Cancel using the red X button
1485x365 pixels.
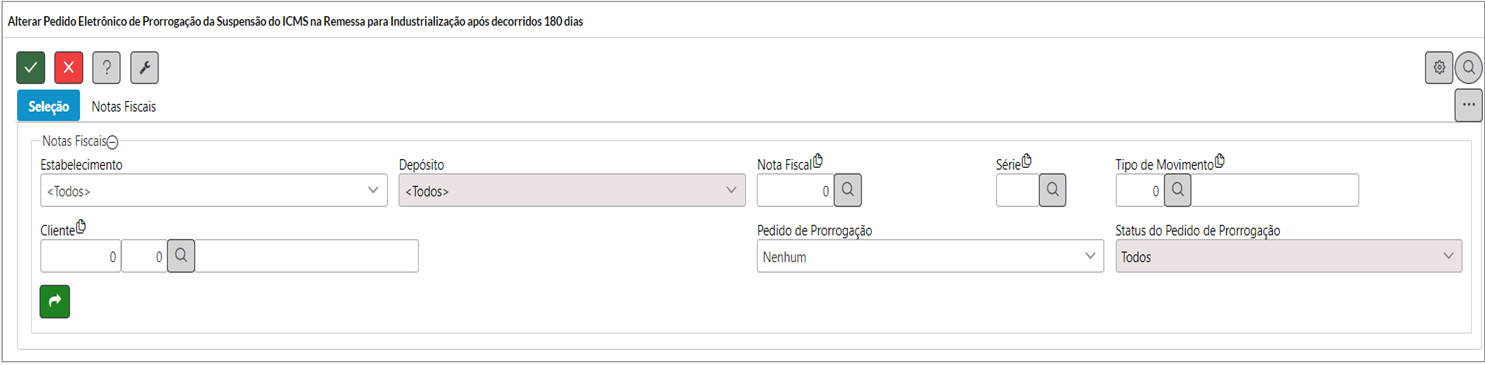69,68
